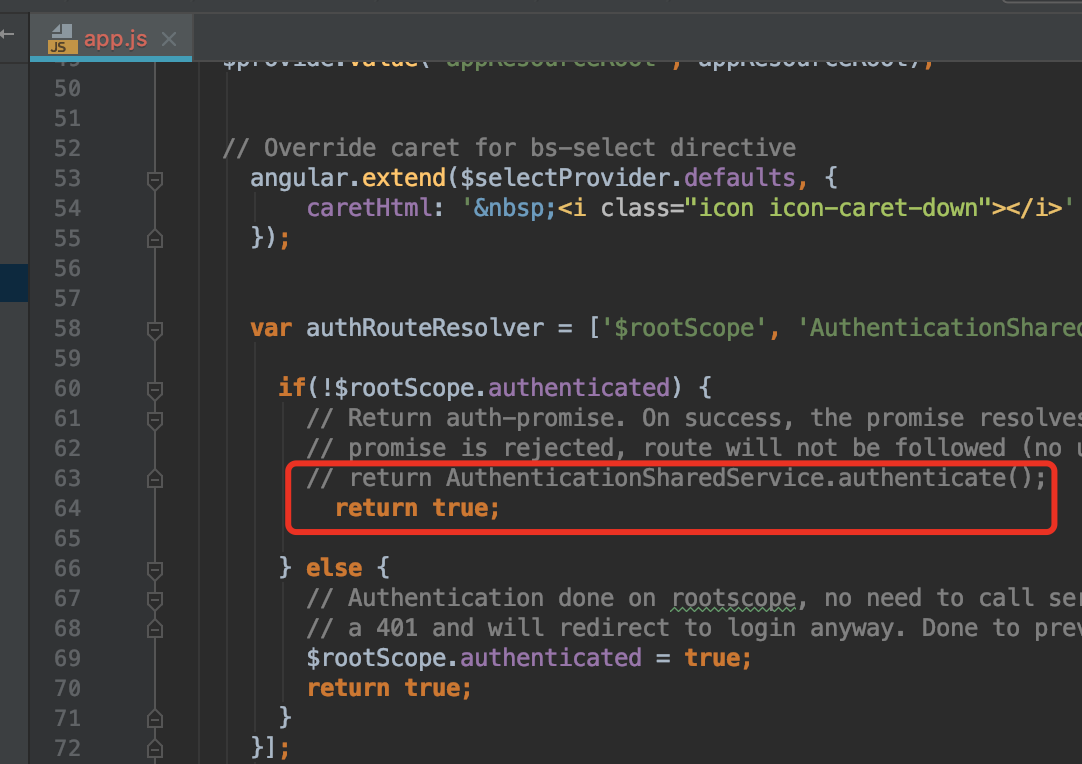This screenshot has width=1082, height=764.
Task: Click the closing '}];' on line 72
Action: tap(270, 748)
